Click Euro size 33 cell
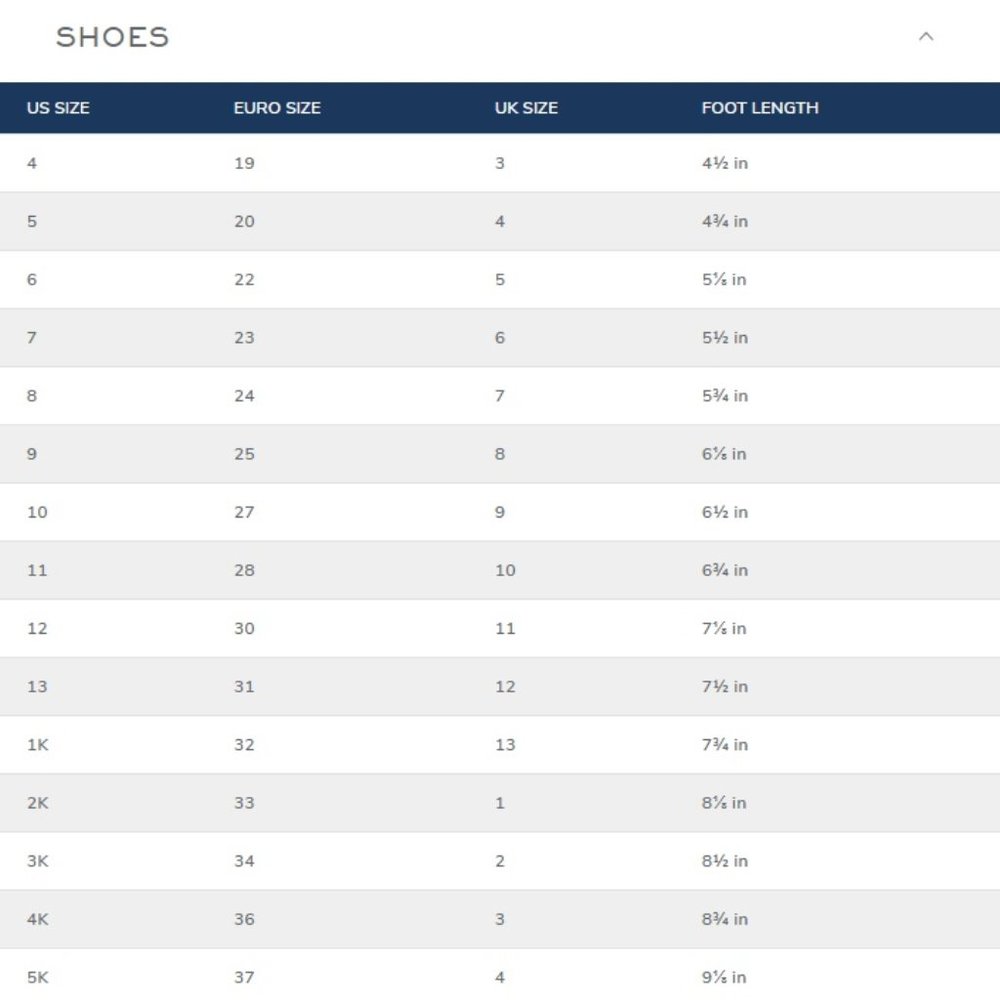Image resolution: width=1000 pixels, height=1000 pixels. [244, 803]
